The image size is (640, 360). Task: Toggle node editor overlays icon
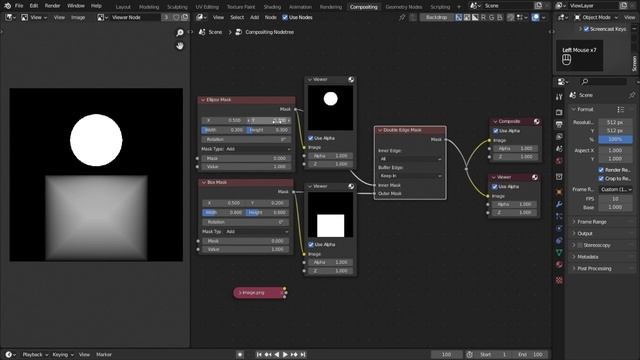(536, 18)
